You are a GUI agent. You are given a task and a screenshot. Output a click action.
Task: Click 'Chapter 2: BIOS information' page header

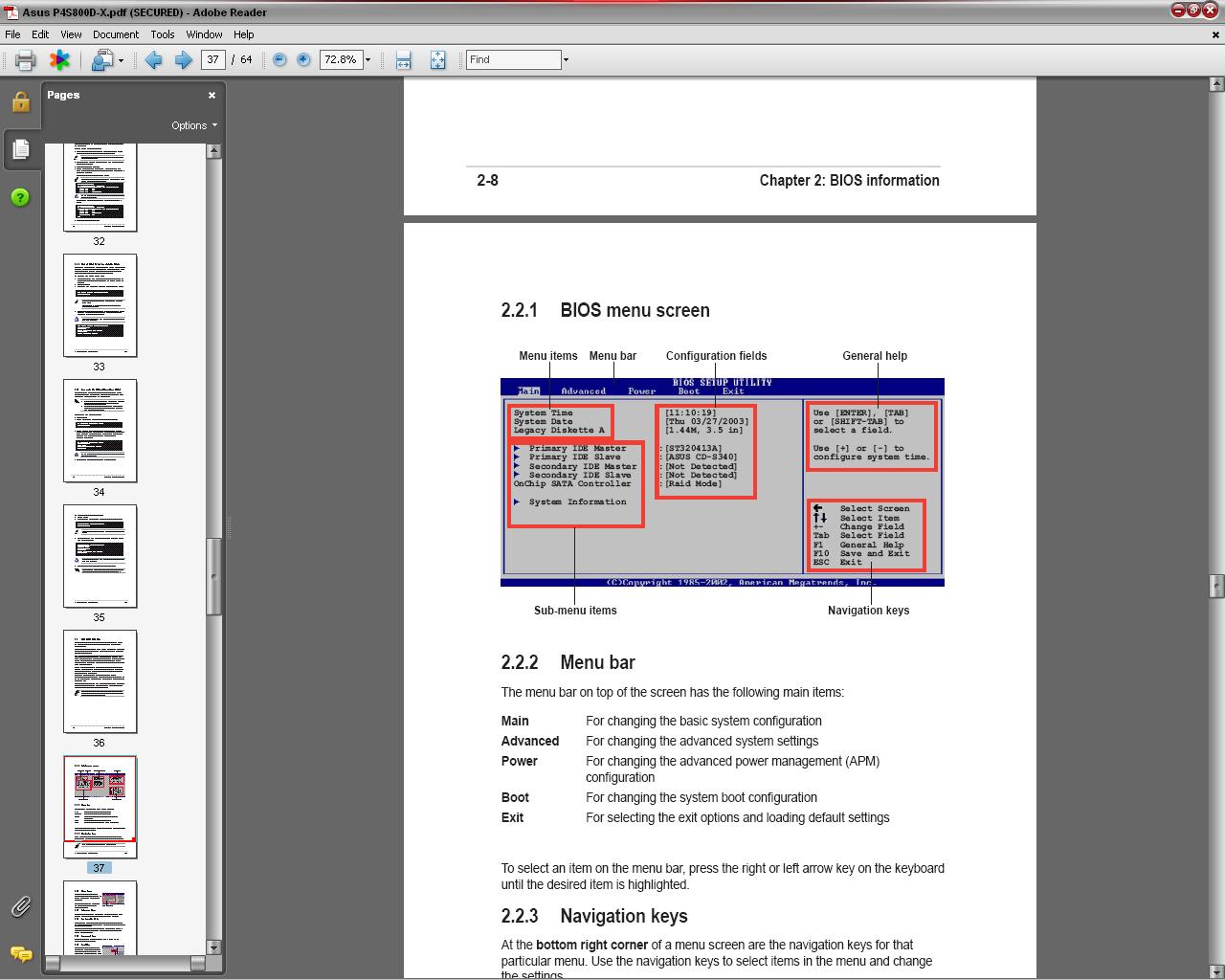(849, 180)
